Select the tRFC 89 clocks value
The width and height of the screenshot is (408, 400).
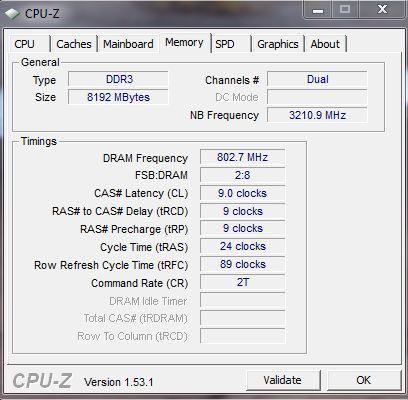pos(243,265)
